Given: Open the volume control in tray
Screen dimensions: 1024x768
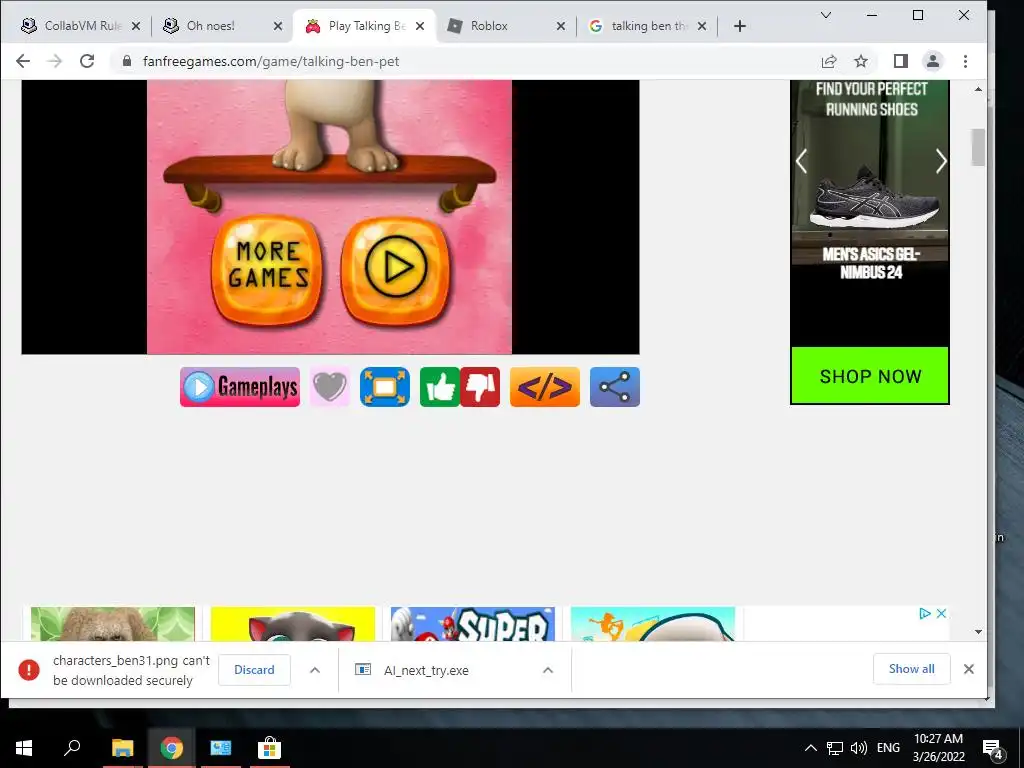Looking at the screenshot, I should (x=859, y=748).
